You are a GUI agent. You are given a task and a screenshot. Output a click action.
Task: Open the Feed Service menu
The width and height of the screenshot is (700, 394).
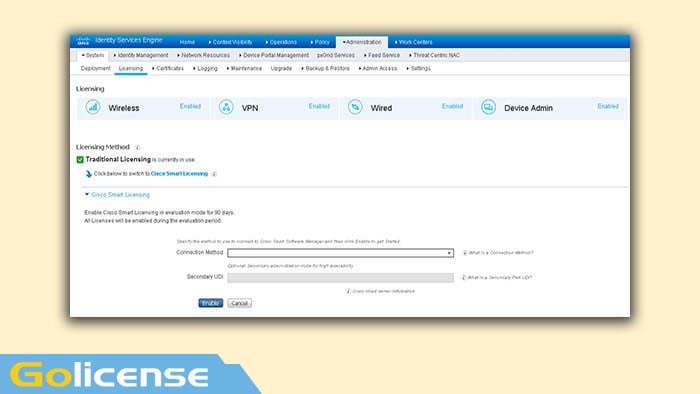pos(382,55)
